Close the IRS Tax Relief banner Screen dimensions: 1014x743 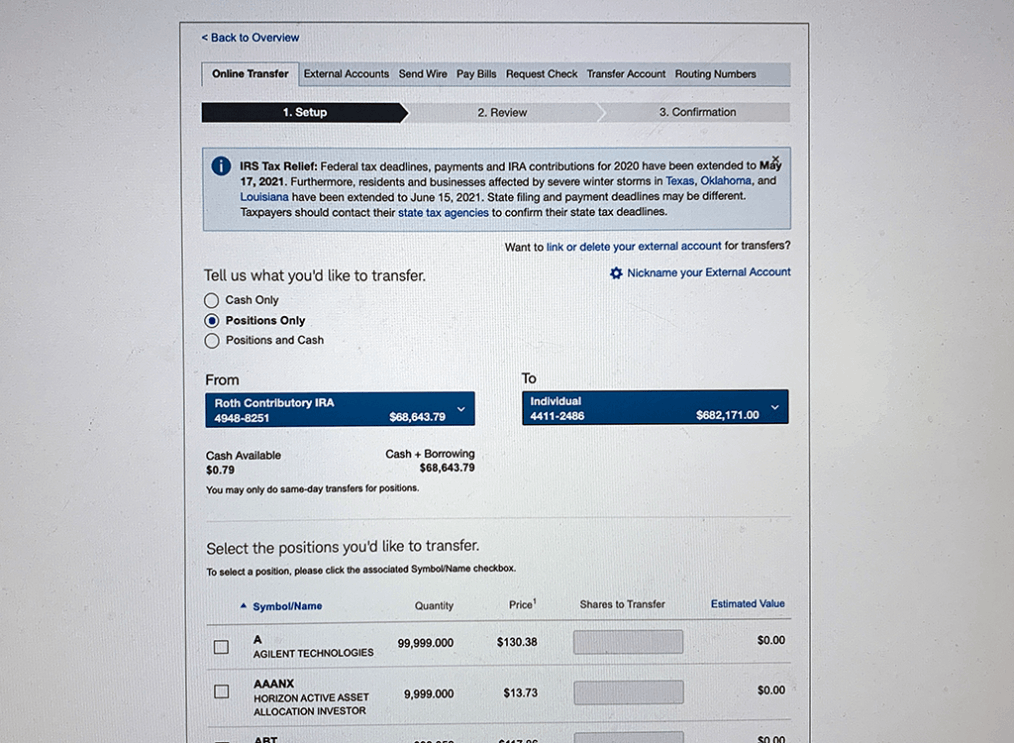(x=775, y=159)
